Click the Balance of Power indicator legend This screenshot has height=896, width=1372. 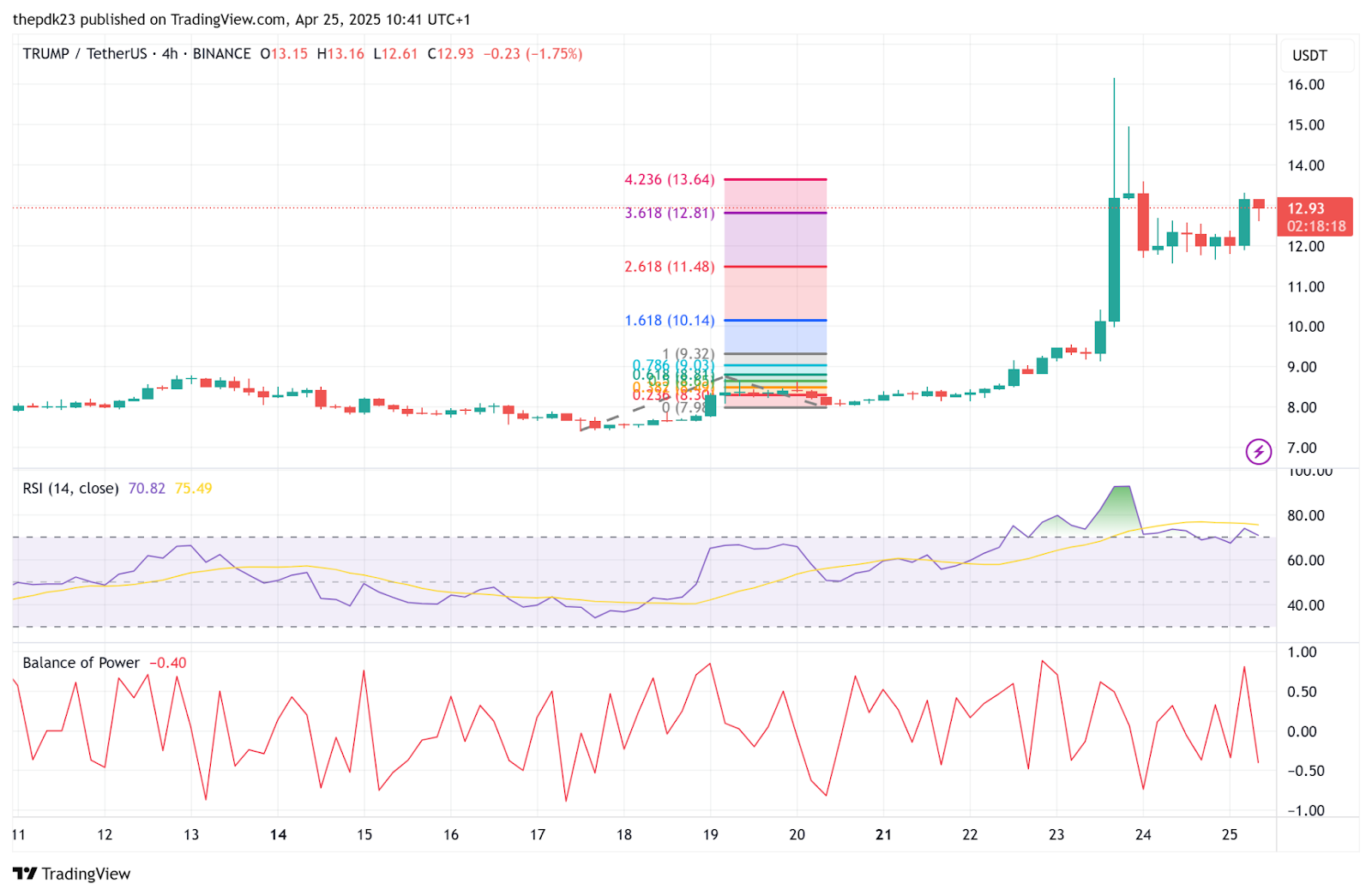point(81,663)
